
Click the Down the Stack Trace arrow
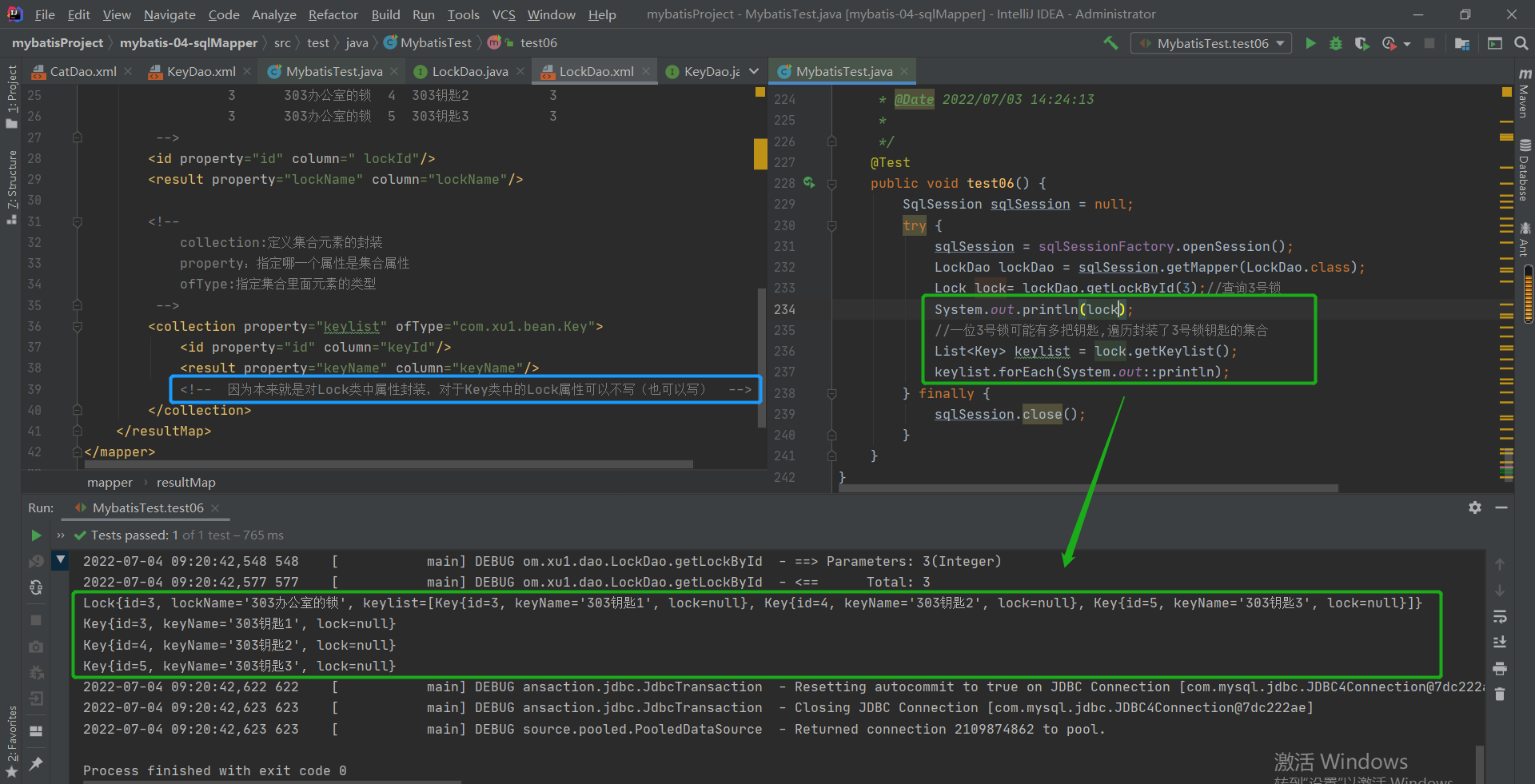point(1500,591)
